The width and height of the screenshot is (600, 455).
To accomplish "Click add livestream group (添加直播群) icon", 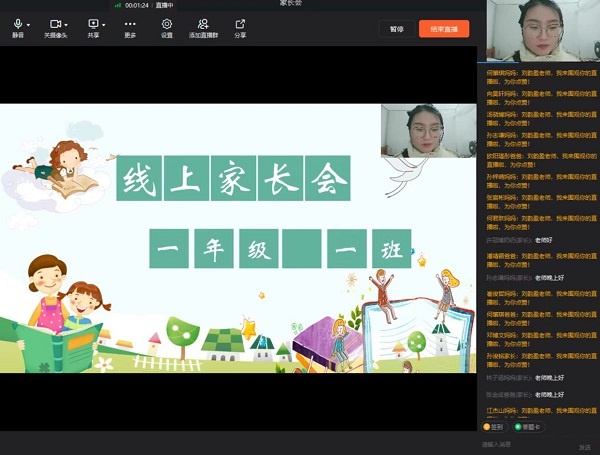I will click(203, 26).
